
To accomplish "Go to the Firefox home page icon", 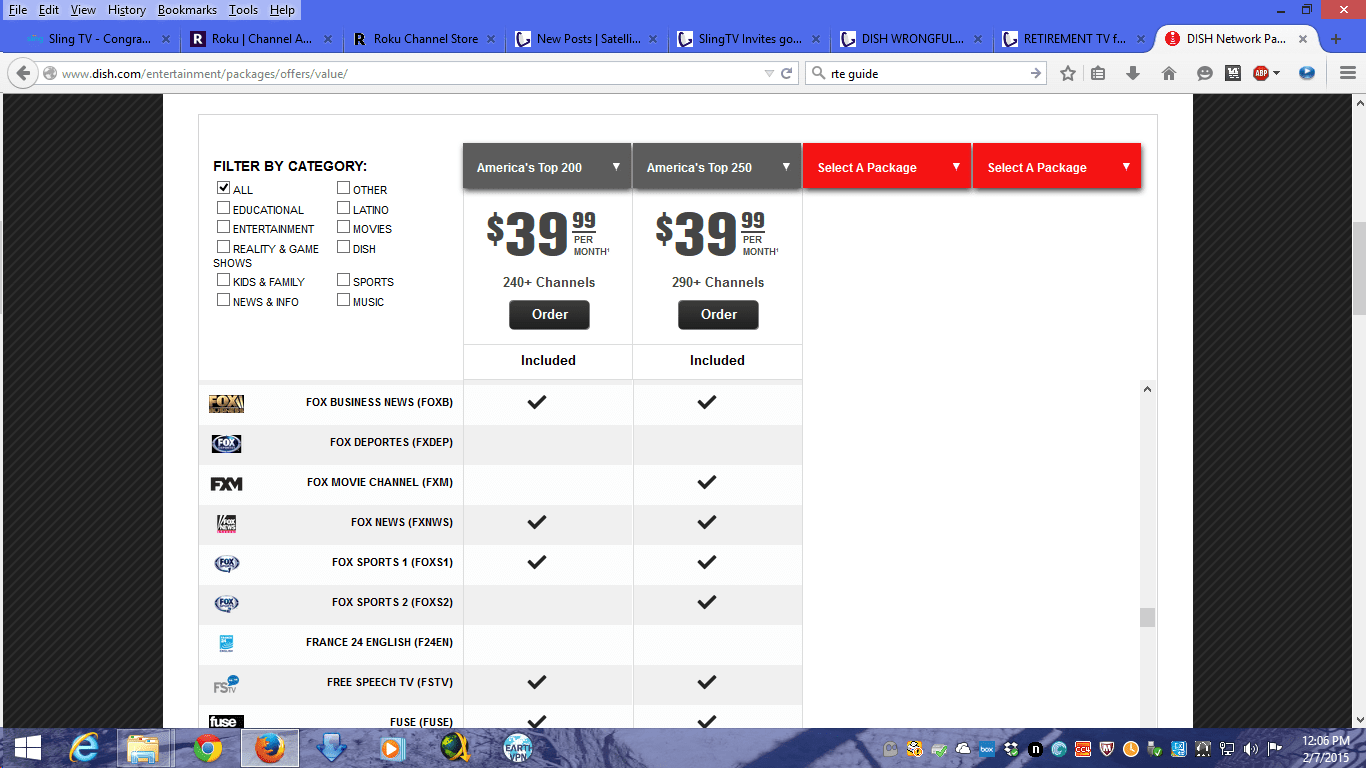I will [x=1168, y=73].
